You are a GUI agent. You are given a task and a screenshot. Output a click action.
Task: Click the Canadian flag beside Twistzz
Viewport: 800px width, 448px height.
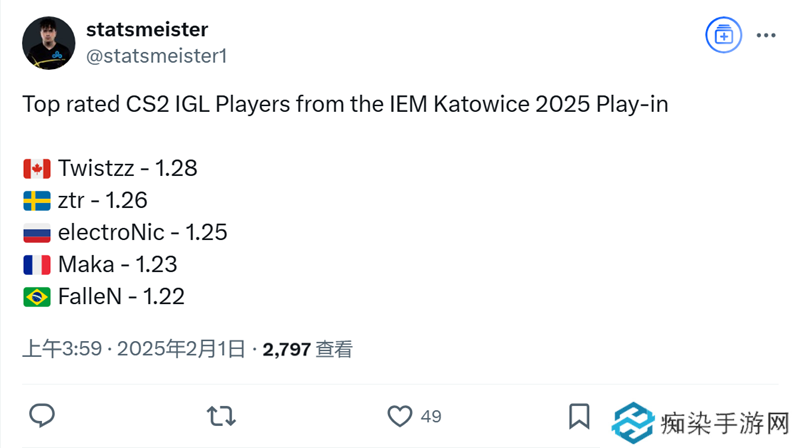point(37,168)
